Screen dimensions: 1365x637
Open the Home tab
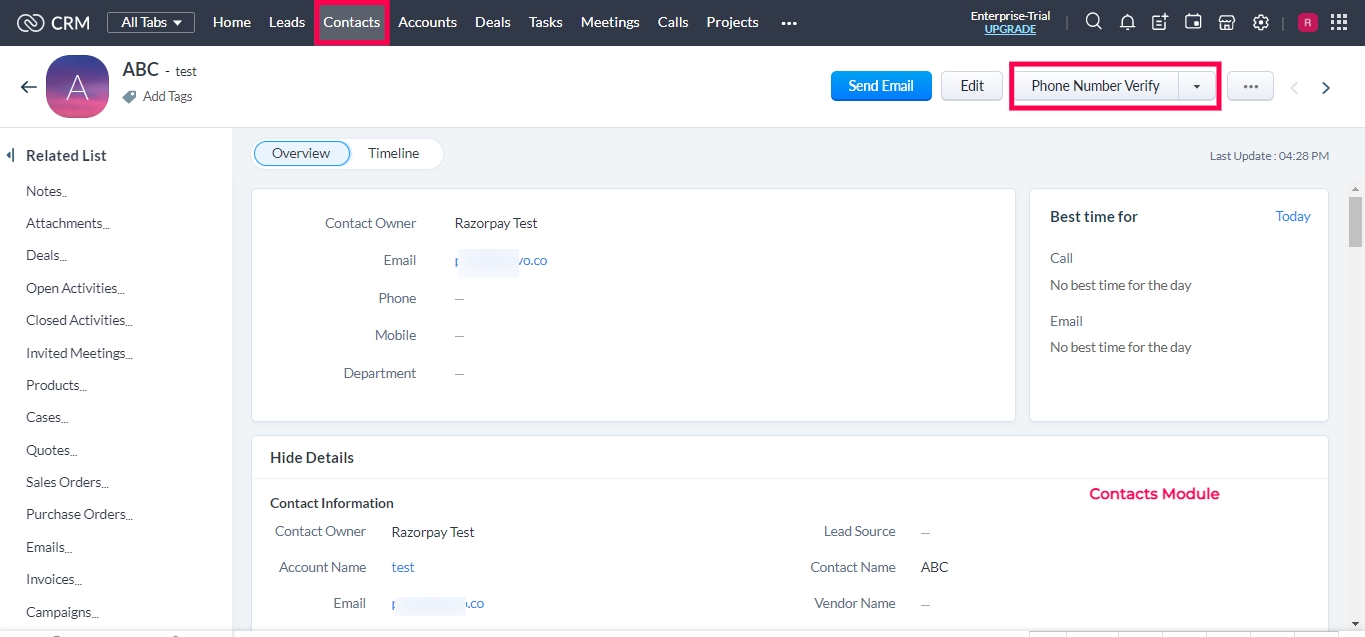coord(232,22)
